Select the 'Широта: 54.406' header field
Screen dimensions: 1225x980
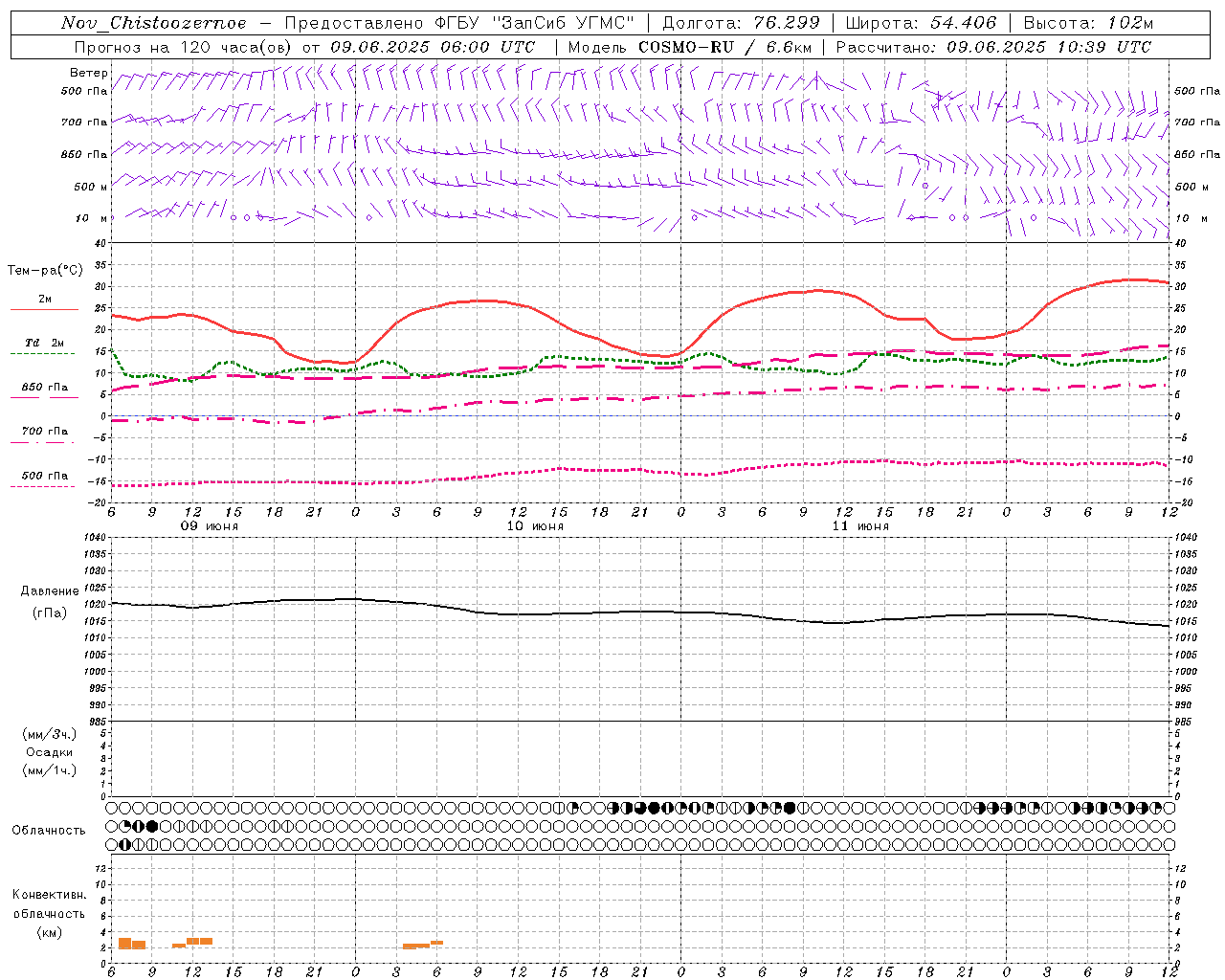point(921,23)
